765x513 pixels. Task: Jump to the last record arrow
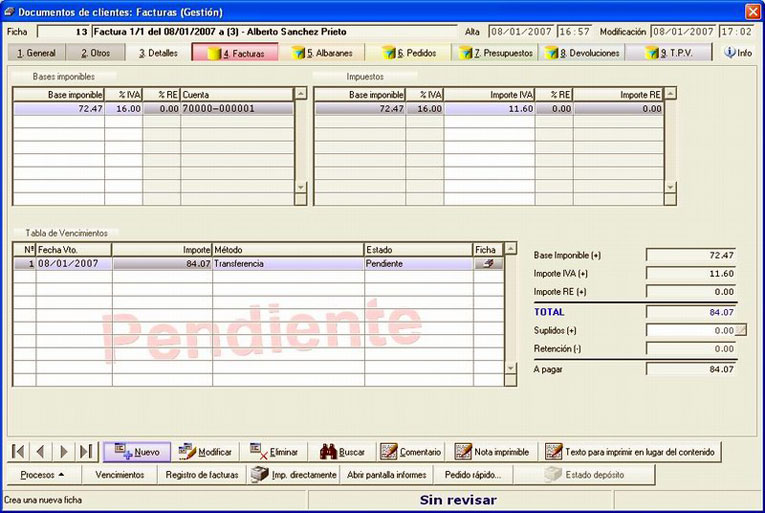(x=86, y=451)
